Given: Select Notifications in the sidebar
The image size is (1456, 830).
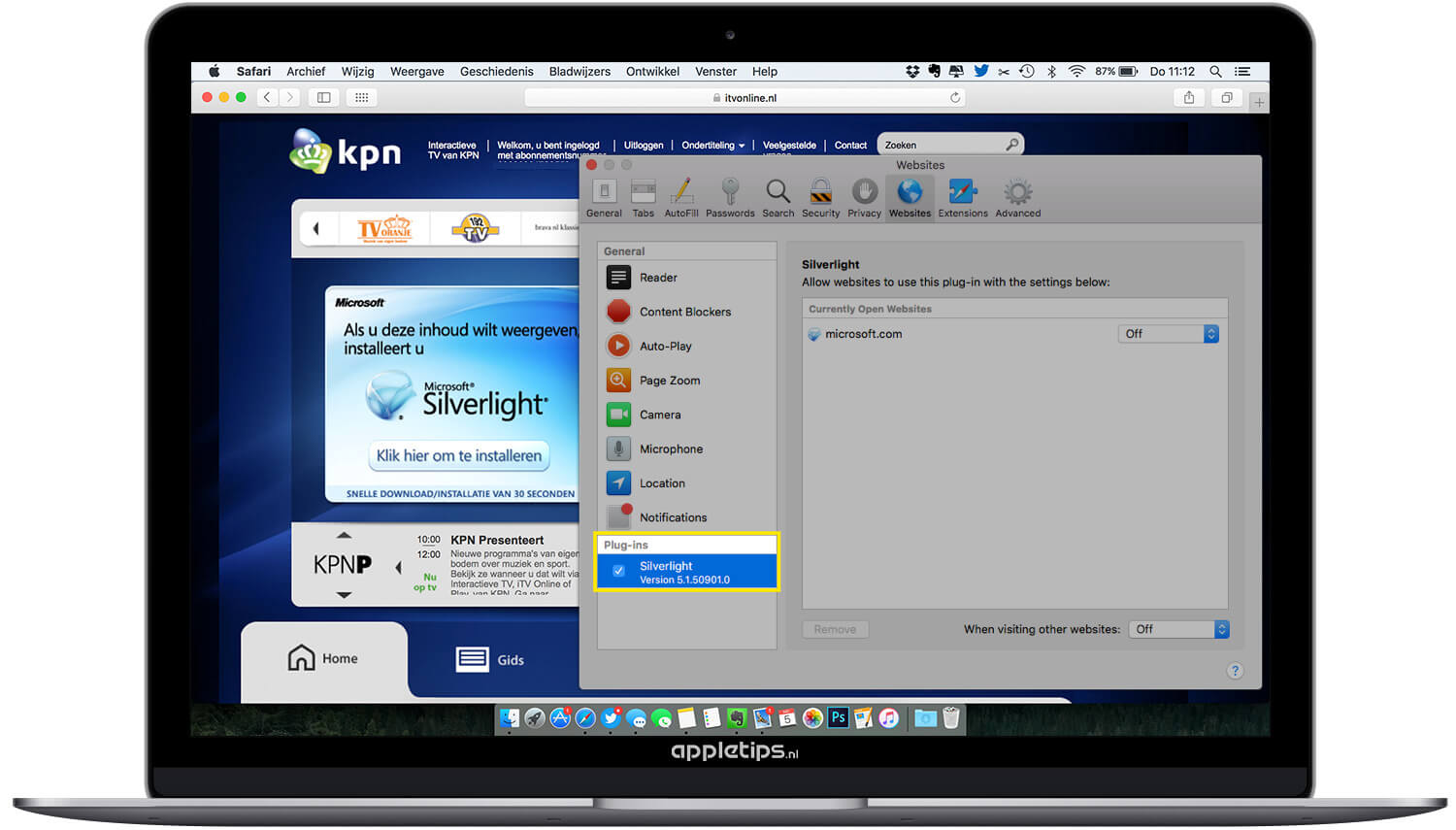Looking at the screenshot, I should click(687, 517).
